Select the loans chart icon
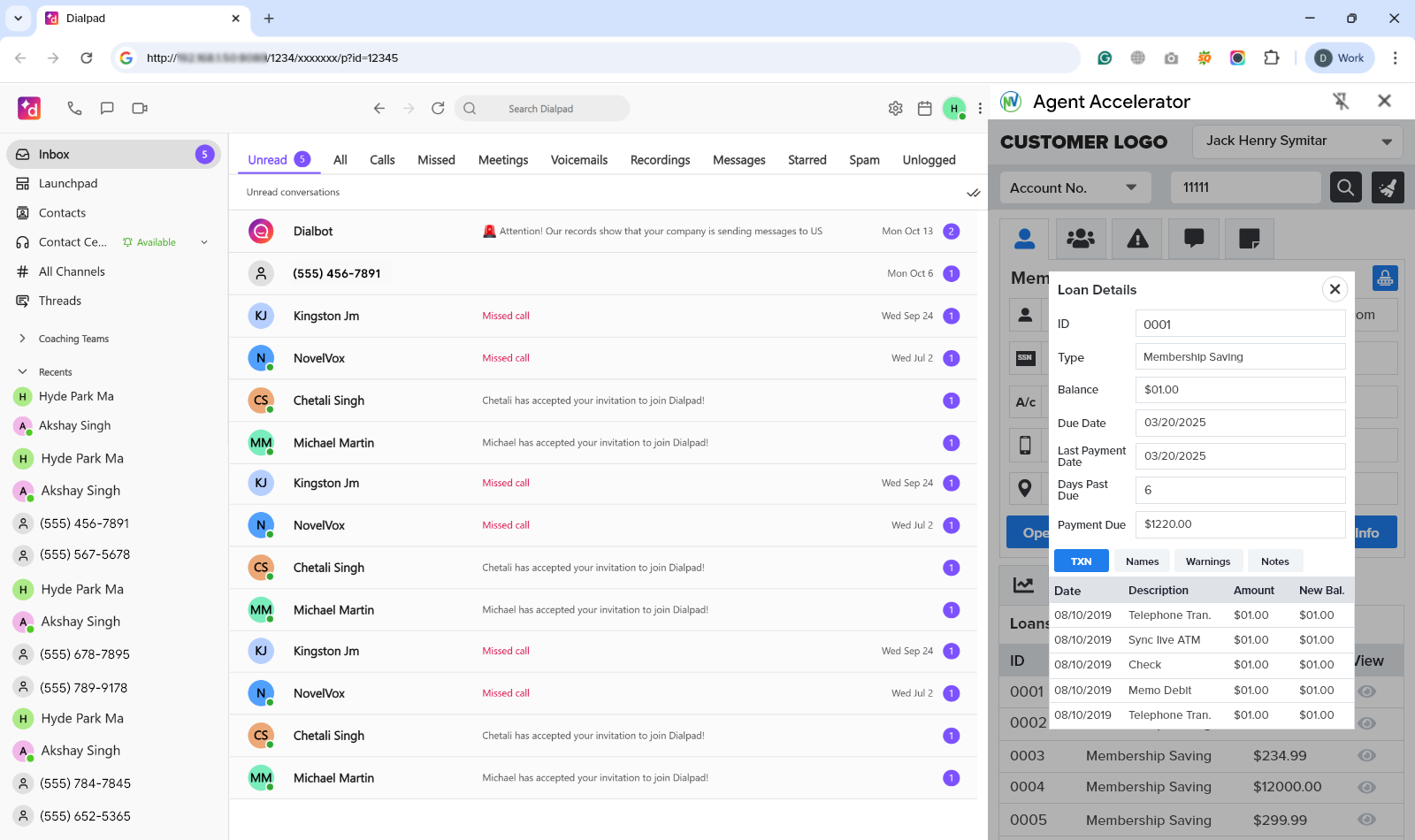 coord(1023,584)
